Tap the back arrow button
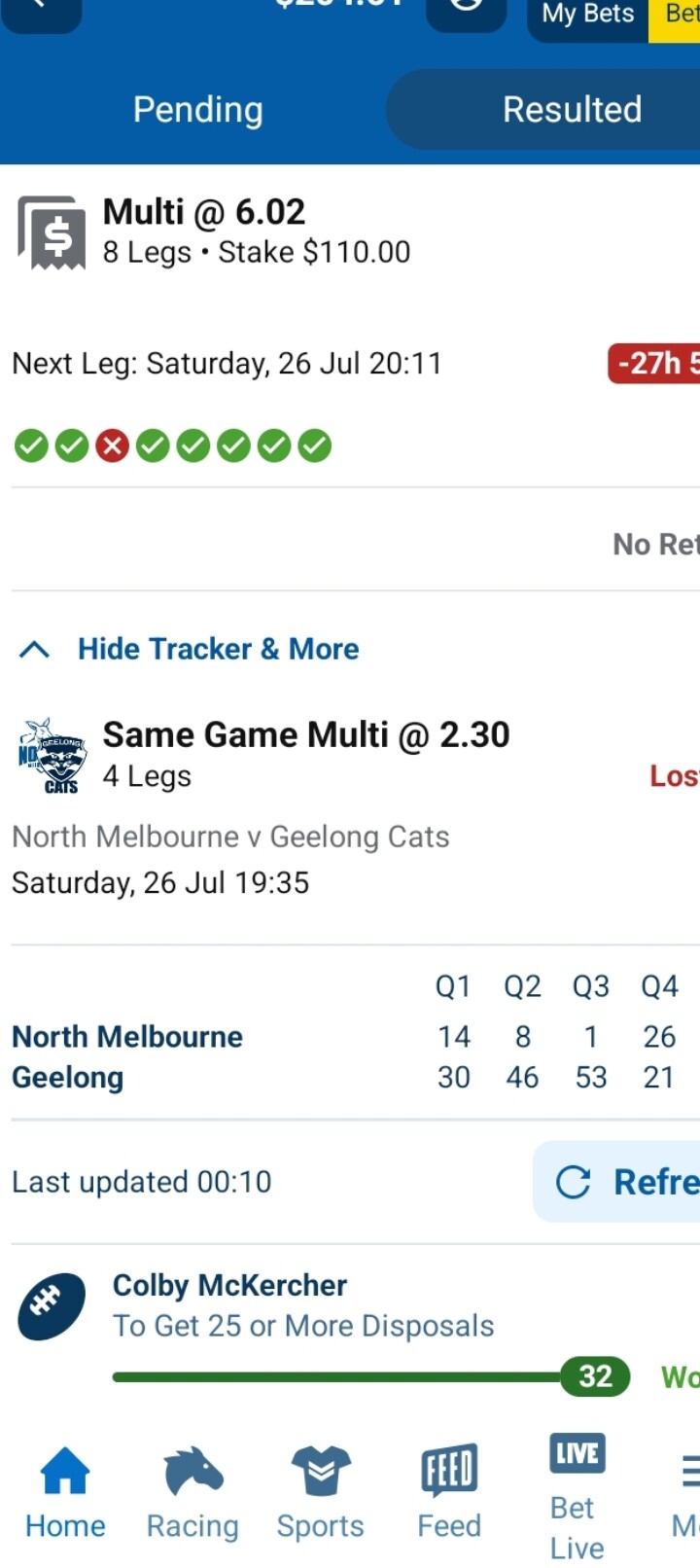Image resolution: width=700 pixels, height=1568 pixels. pos(41,10)
